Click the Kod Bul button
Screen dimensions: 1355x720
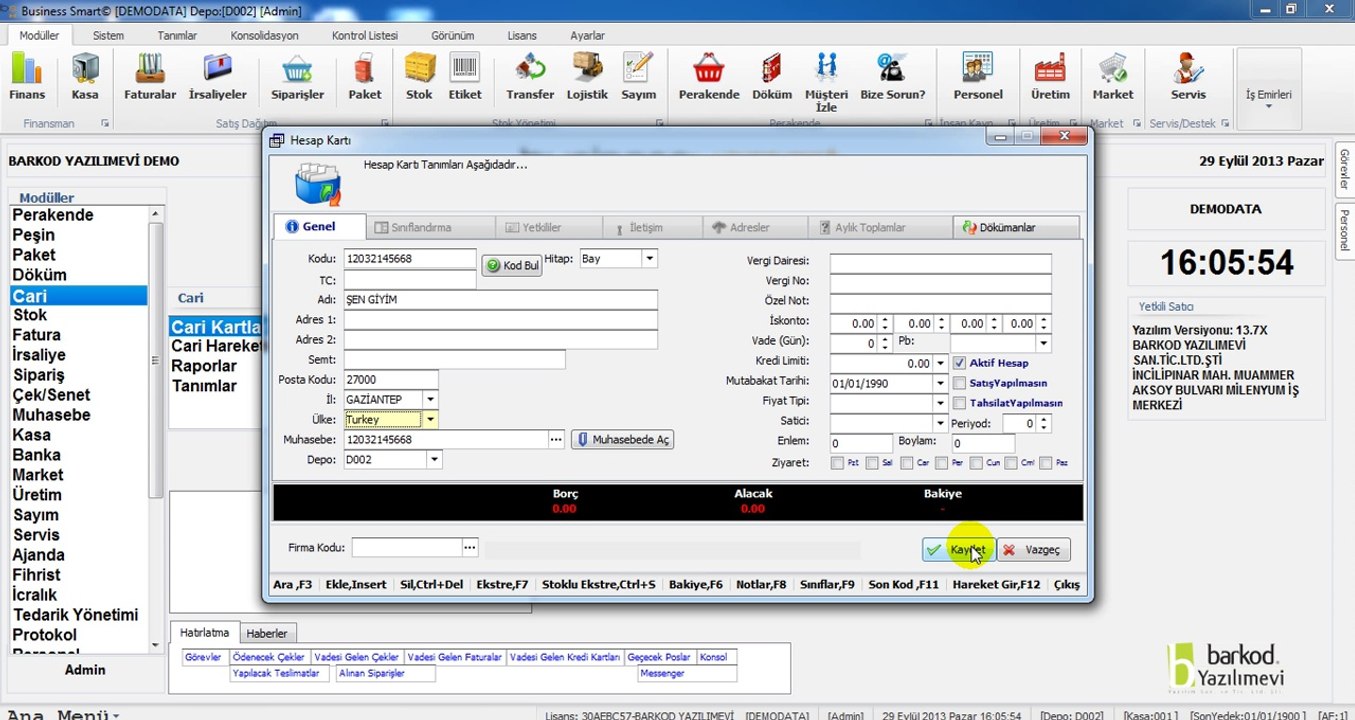pos(512,266)
